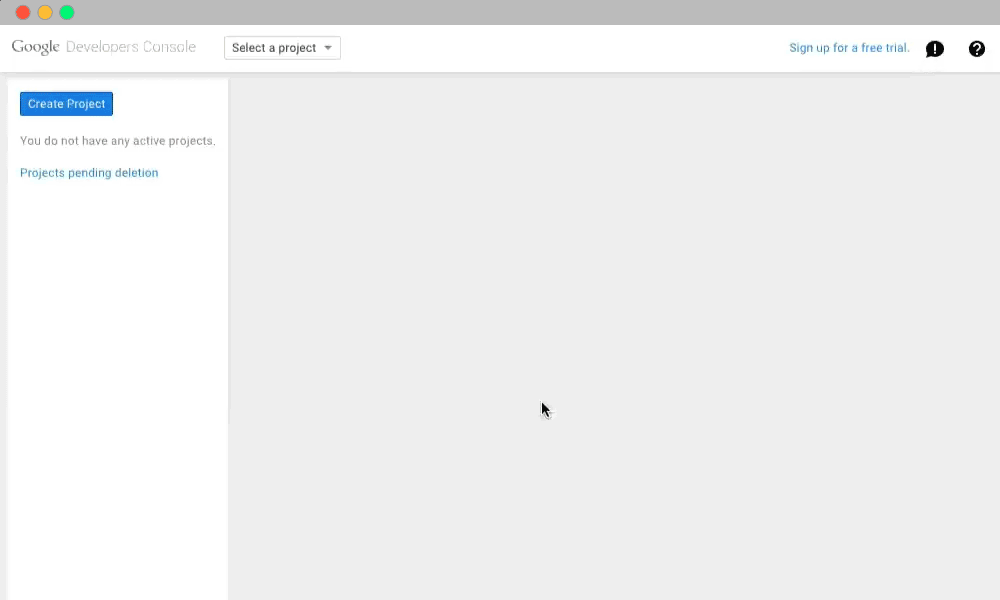The width and height of the screenshot is (1000, 600).
Task: Open the 'Projects pending deletion' link
Action: [x=89, y=173]
